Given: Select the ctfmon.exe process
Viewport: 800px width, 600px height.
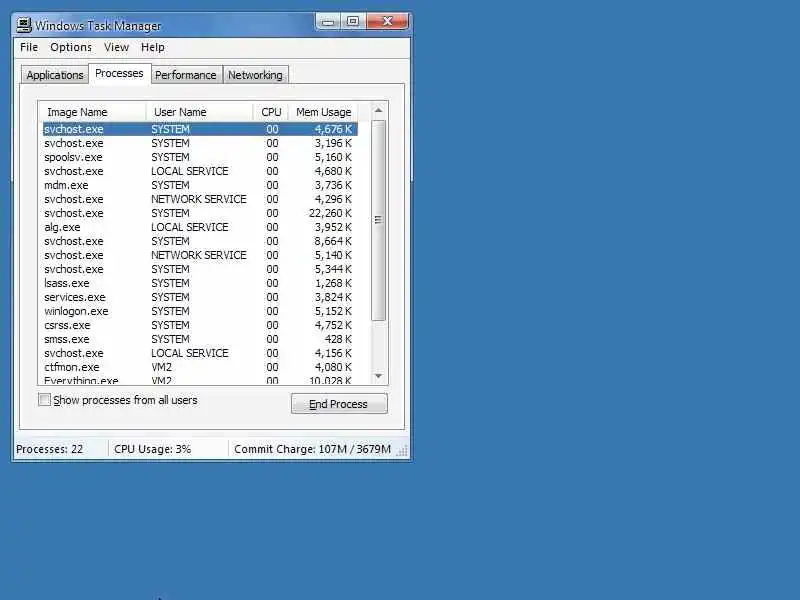Looking at the screenshot, I should coord(199,367).
